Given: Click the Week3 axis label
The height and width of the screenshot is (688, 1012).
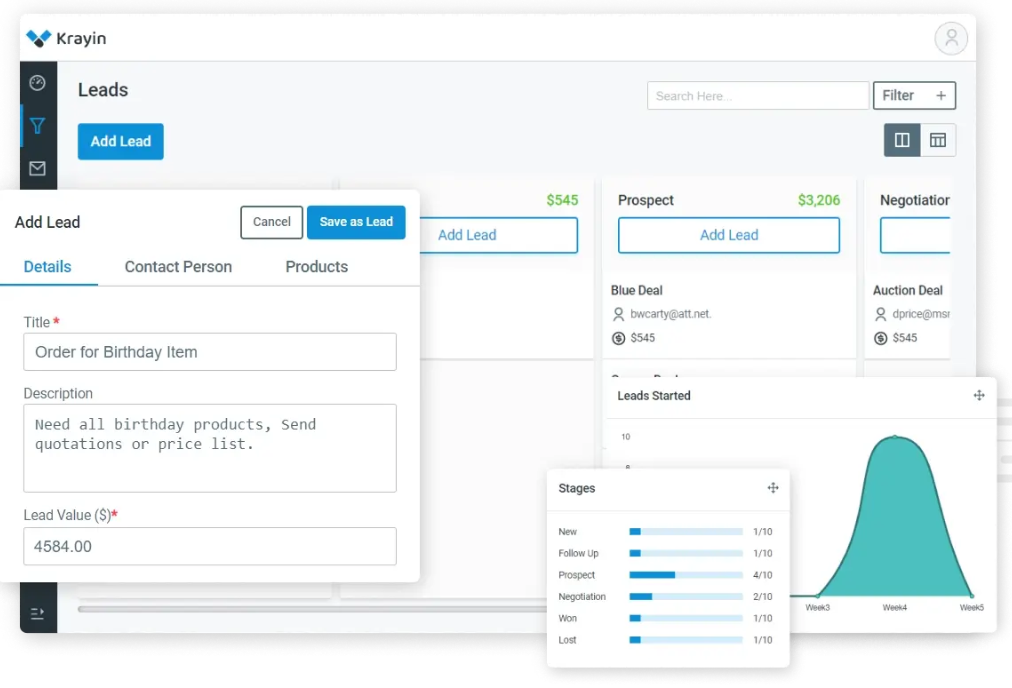Looking at the screenshot, I should pyautogui.click(x=817, y=607).
